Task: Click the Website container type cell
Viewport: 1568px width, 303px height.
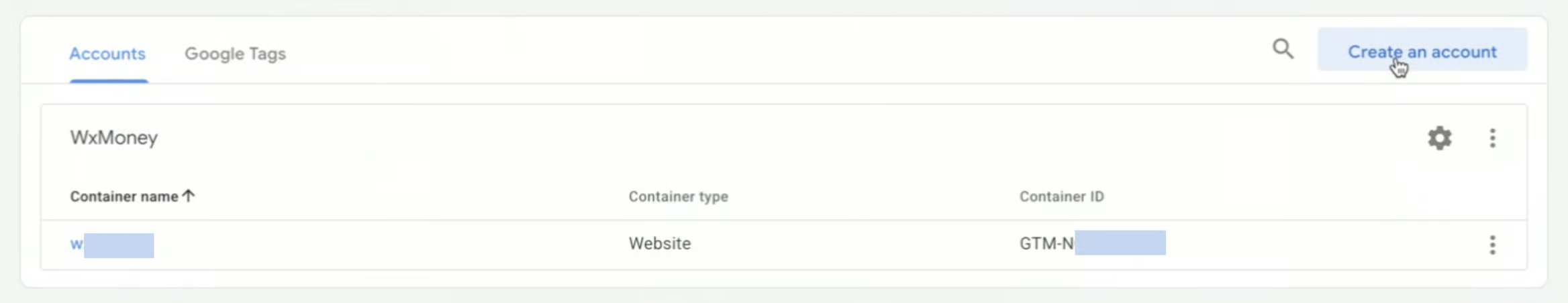Action: pyautogui.click(x=659, y=243)
